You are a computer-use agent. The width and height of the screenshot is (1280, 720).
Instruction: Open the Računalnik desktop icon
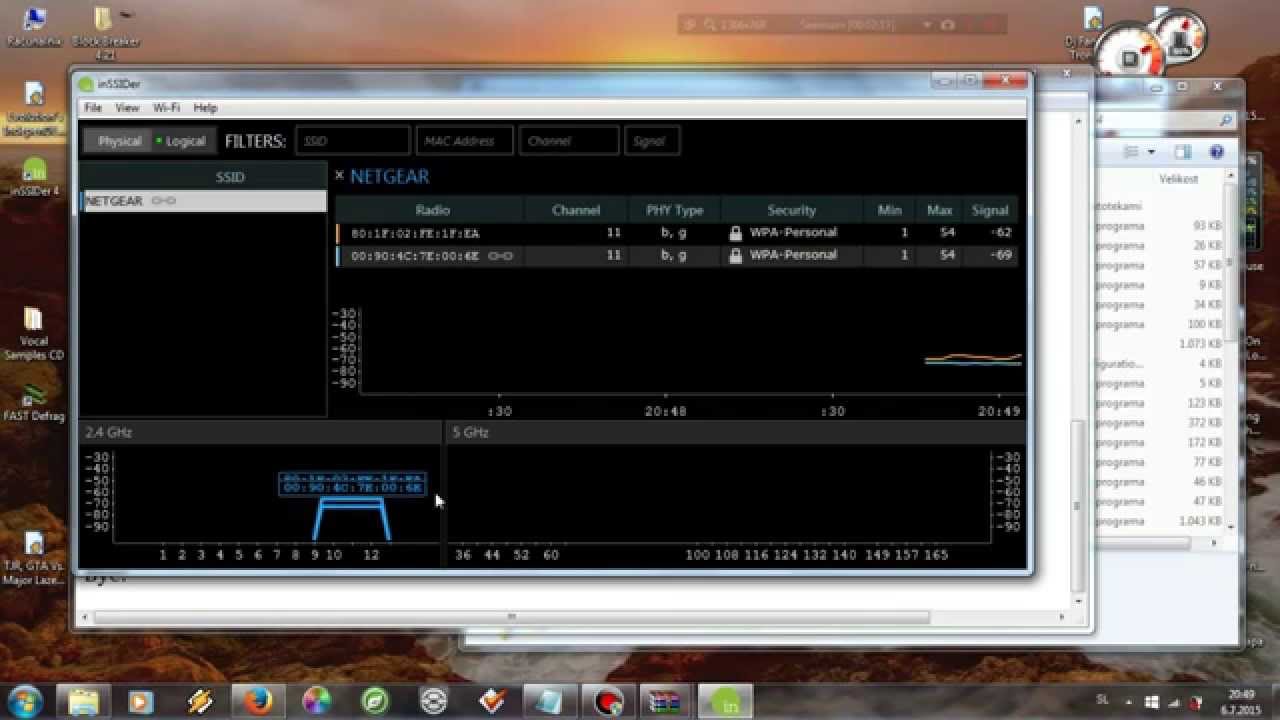click(34, 28)
